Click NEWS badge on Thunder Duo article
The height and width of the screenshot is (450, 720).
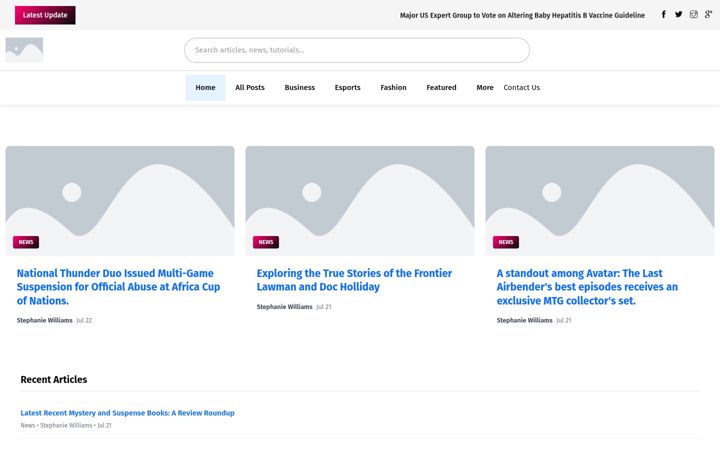click(26, 242)
